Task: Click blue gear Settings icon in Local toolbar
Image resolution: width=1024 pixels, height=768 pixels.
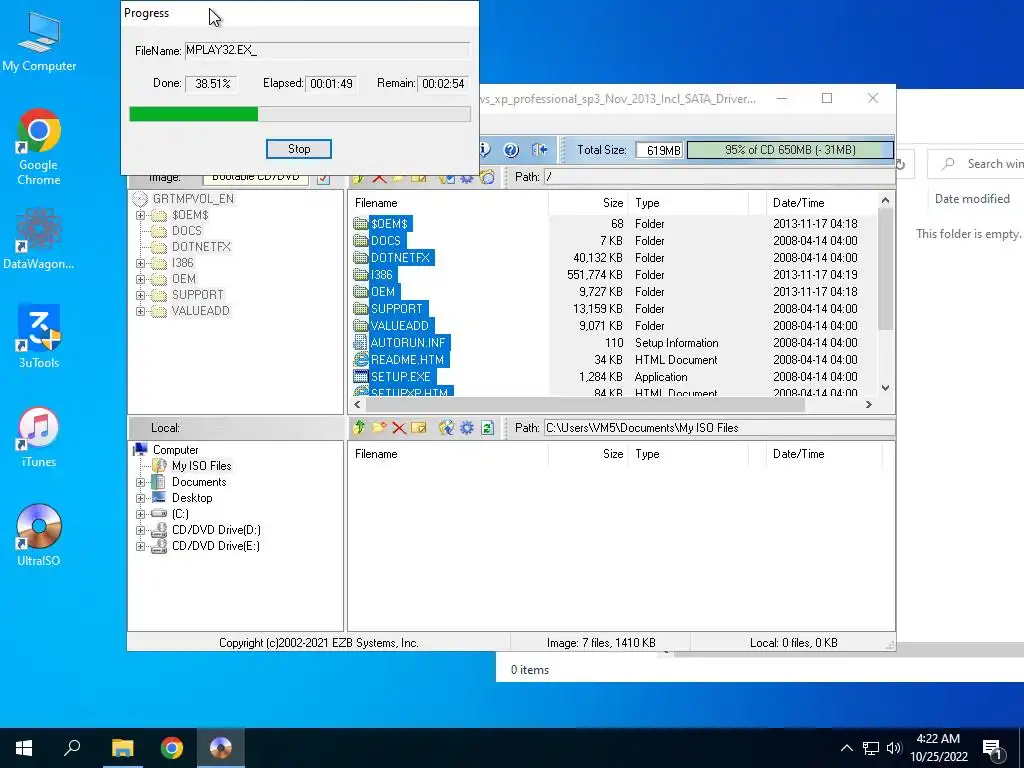Action: 466,428
